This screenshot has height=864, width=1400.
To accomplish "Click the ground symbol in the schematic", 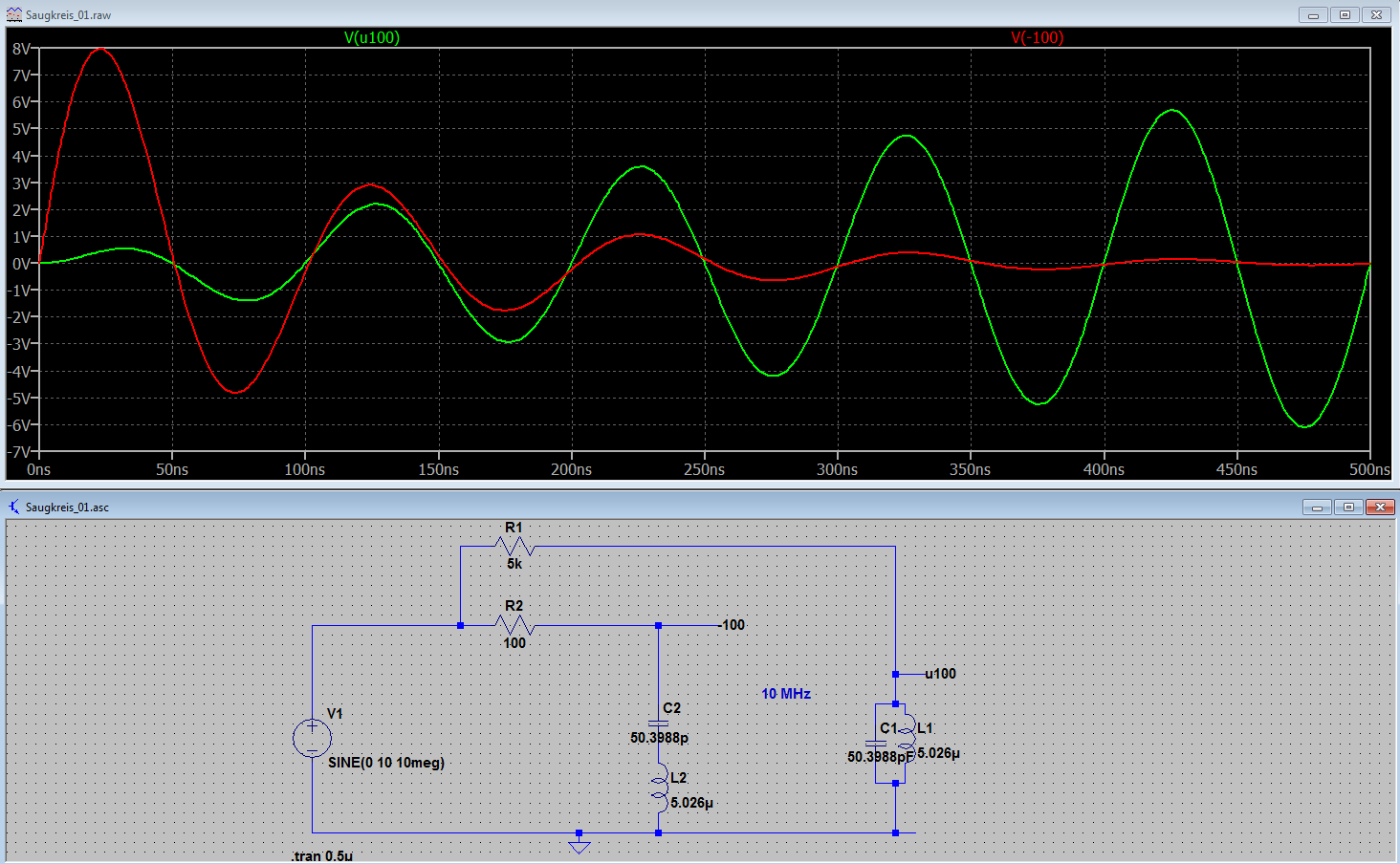I will 579,844.
